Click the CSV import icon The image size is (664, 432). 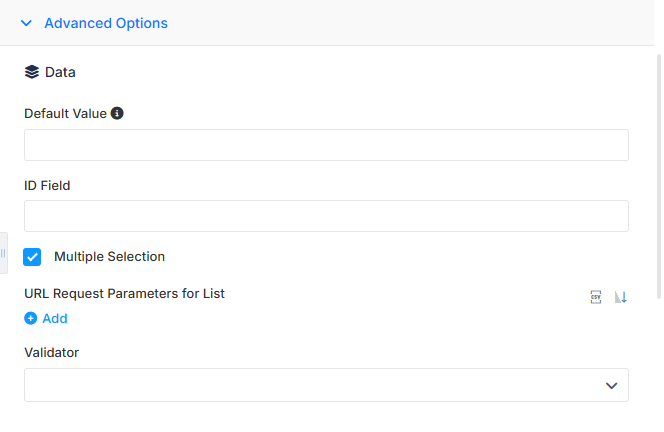(x=595, y=297)
